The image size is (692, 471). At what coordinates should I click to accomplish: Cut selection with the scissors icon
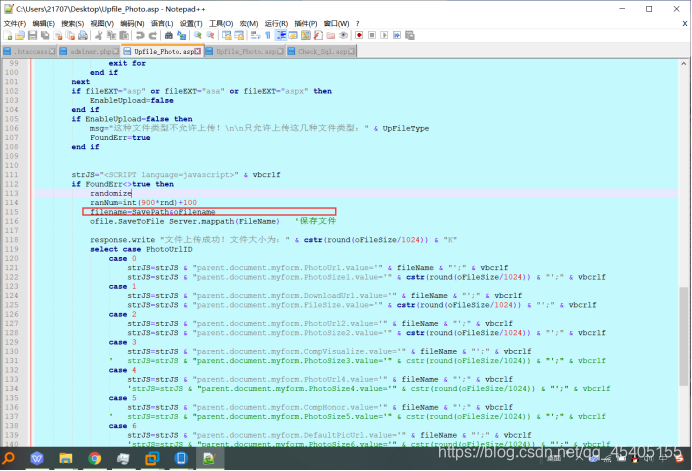(x=99, y=36)
